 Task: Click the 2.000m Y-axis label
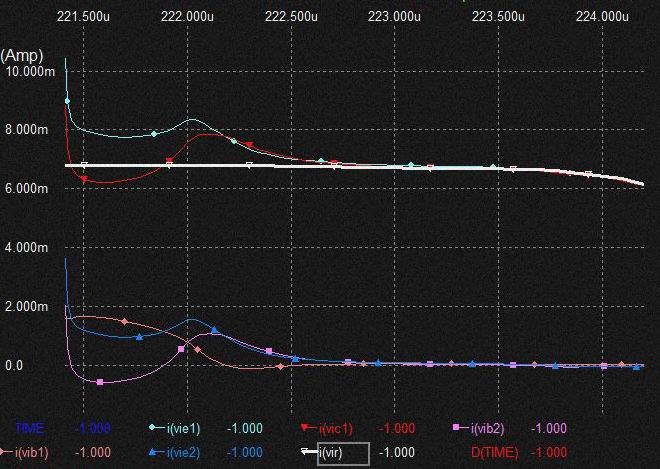click(27, 306)
